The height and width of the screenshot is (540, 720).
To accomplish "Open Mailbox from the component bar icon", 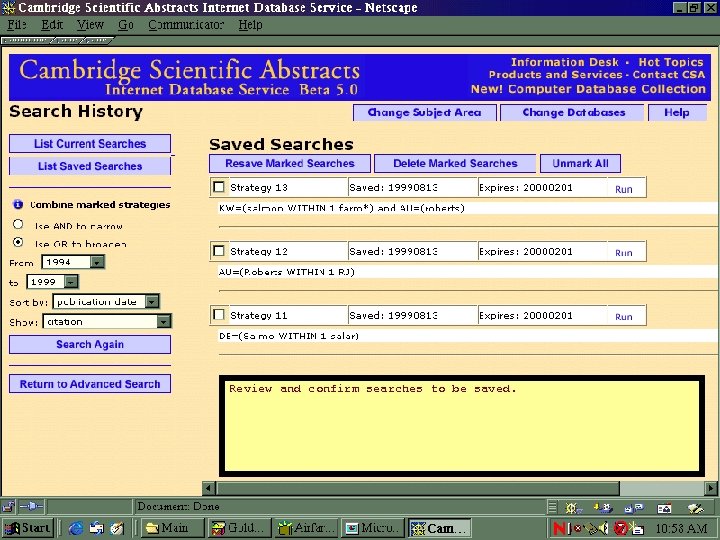I will [x=603, y=508].
